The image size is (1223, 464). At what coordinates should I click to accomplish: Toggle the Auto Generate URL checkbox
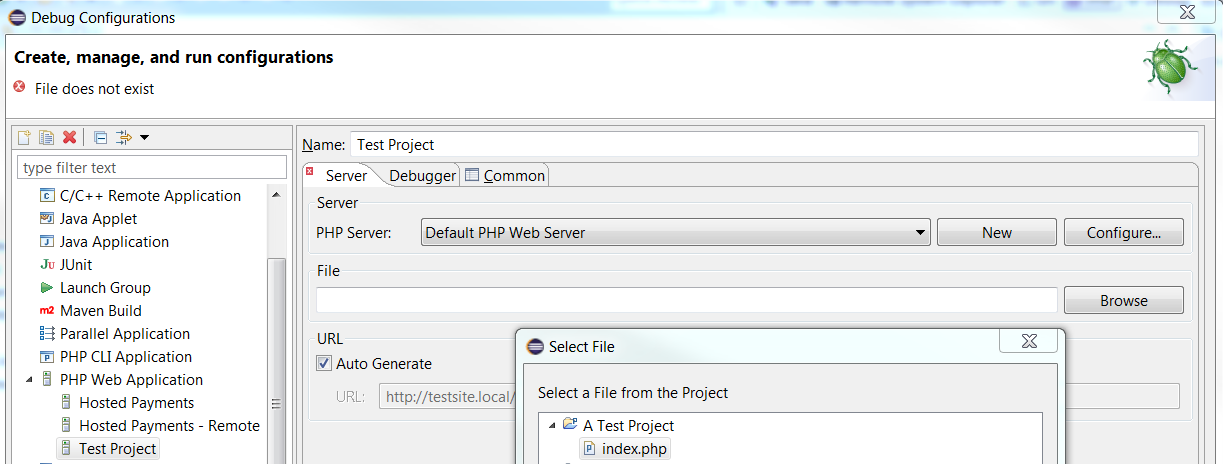click(324, 364)
